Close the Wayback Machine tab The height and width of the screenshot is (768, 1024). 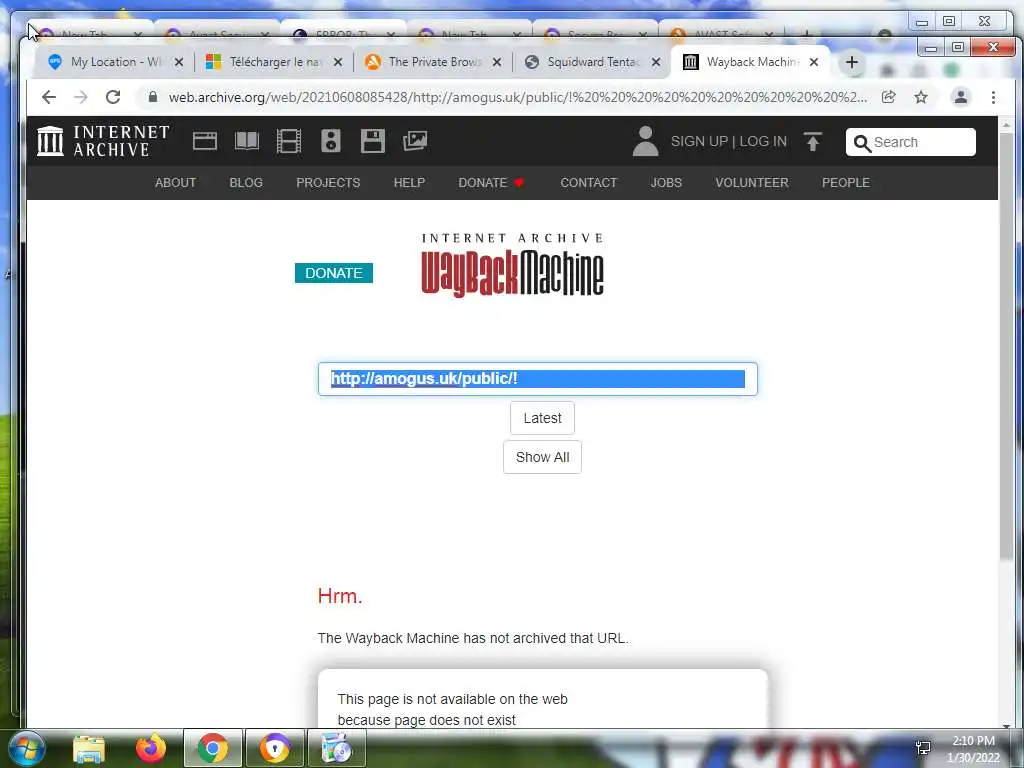pyautogui.click(x=814, y=62)
